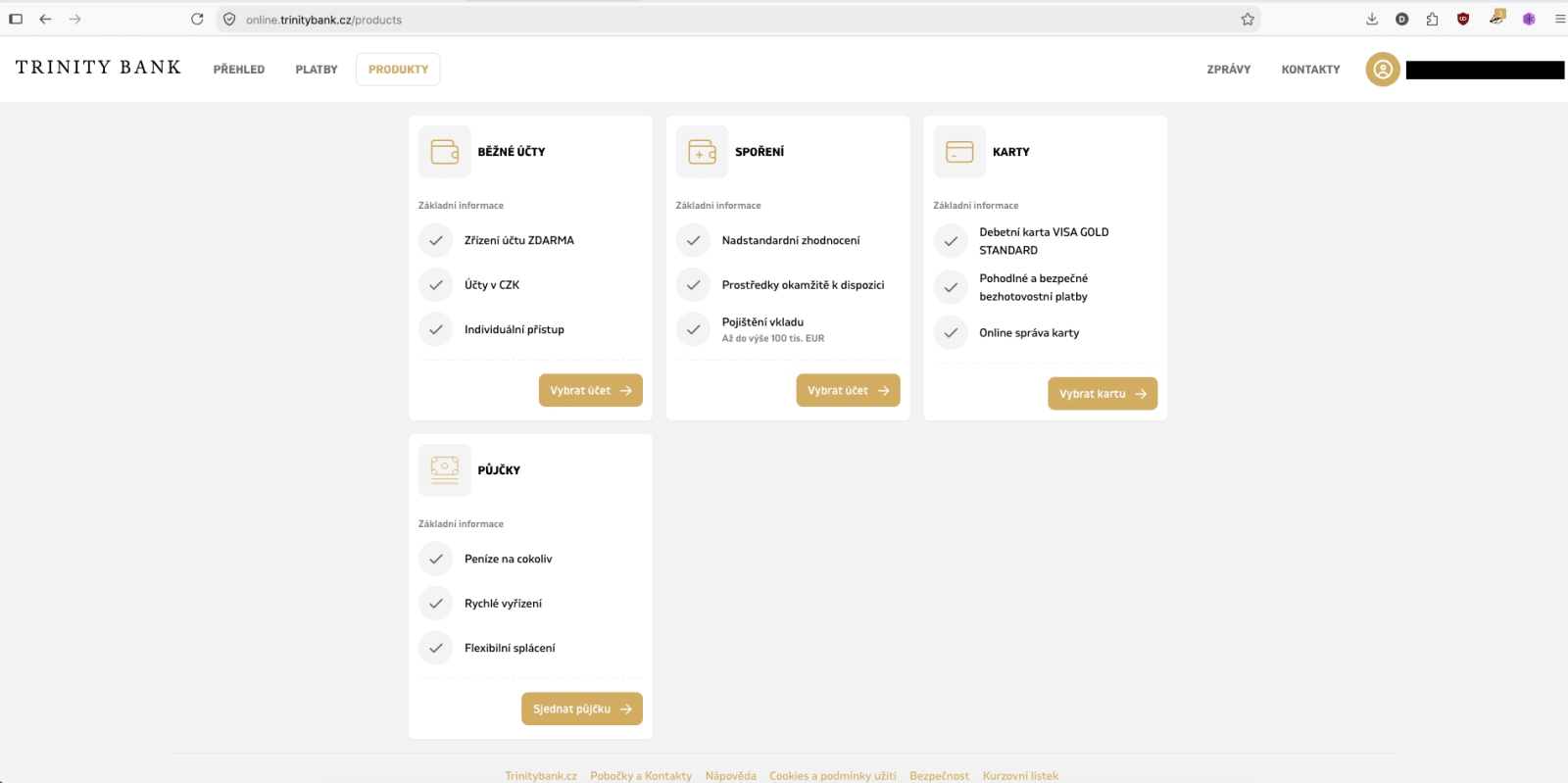Click Vybrat účet under Běžné účty
This screenshot has width=1568, height=783.
pos(591,390)
